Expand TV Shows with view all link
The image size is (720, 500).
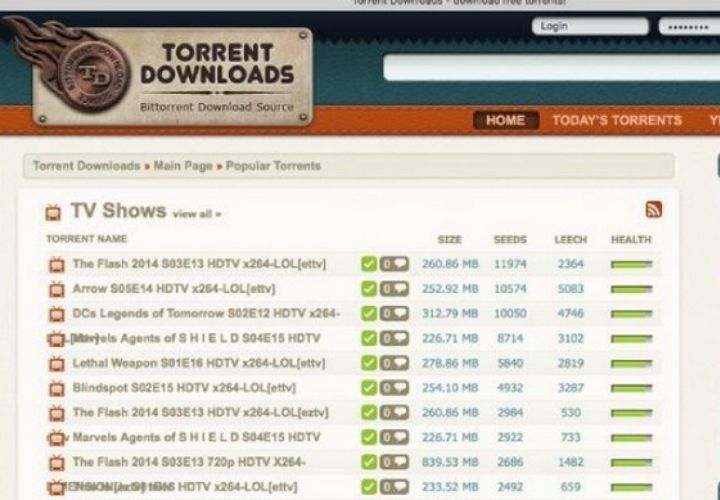pyautogui.click(x=197, y=214)
